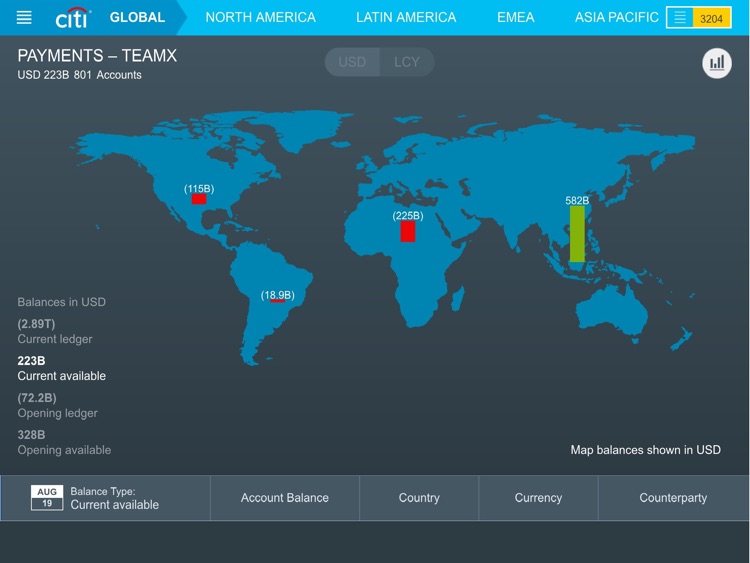
Task: Open the bar chart view icon
Action: pos(716,63)
